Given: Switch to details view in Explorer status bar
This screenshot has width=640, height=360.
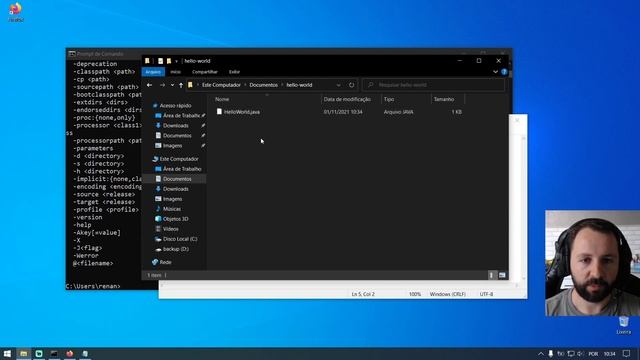Looking at the screenshot, I should [491, 275].
